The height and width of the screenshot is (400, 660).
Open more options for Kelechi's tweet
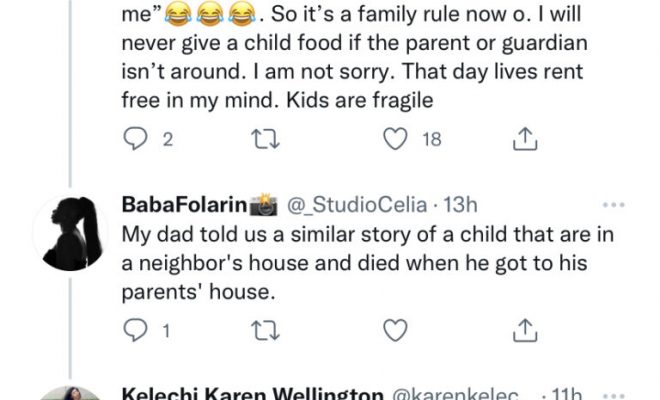click(612, 393)
